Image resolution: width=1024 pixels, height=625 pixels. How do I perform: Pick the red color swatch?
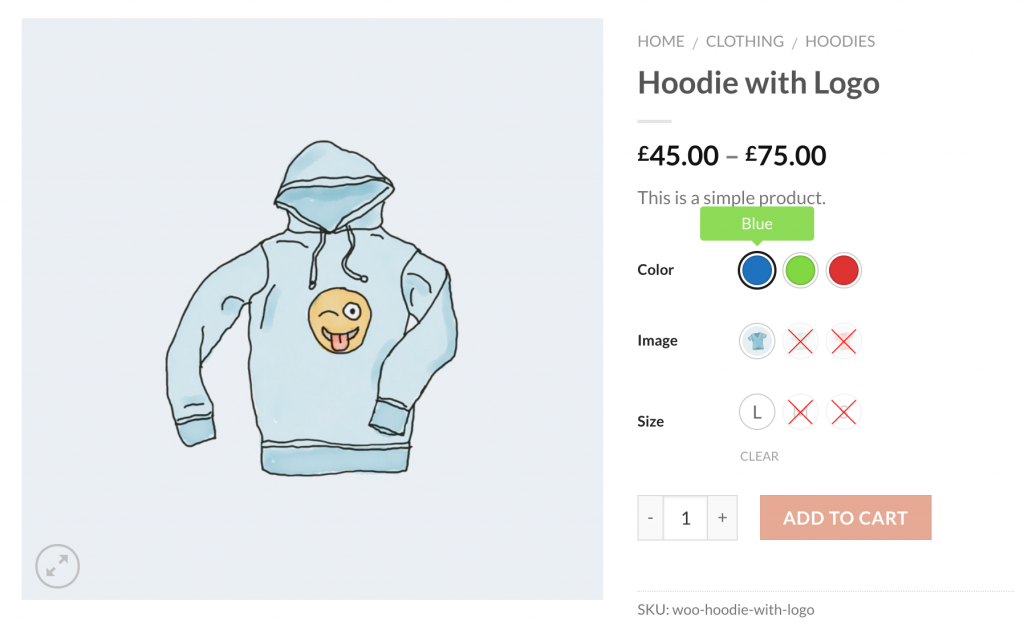[x=844, y=270]
